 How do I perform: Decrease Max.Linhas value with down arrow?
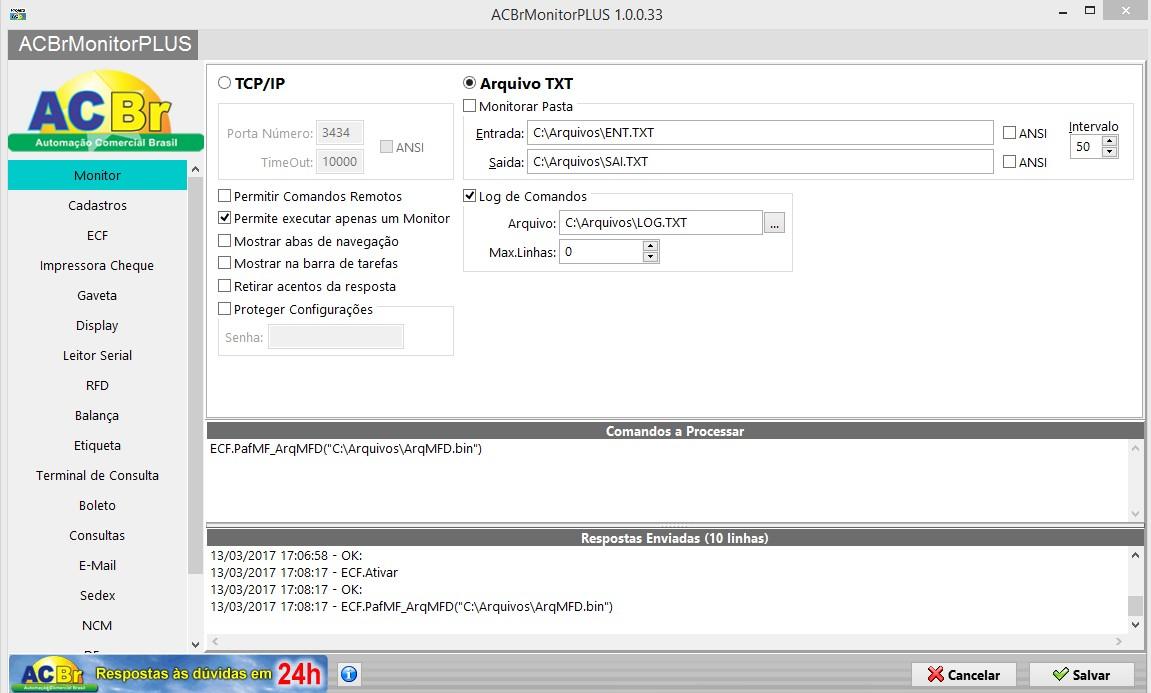650,257
